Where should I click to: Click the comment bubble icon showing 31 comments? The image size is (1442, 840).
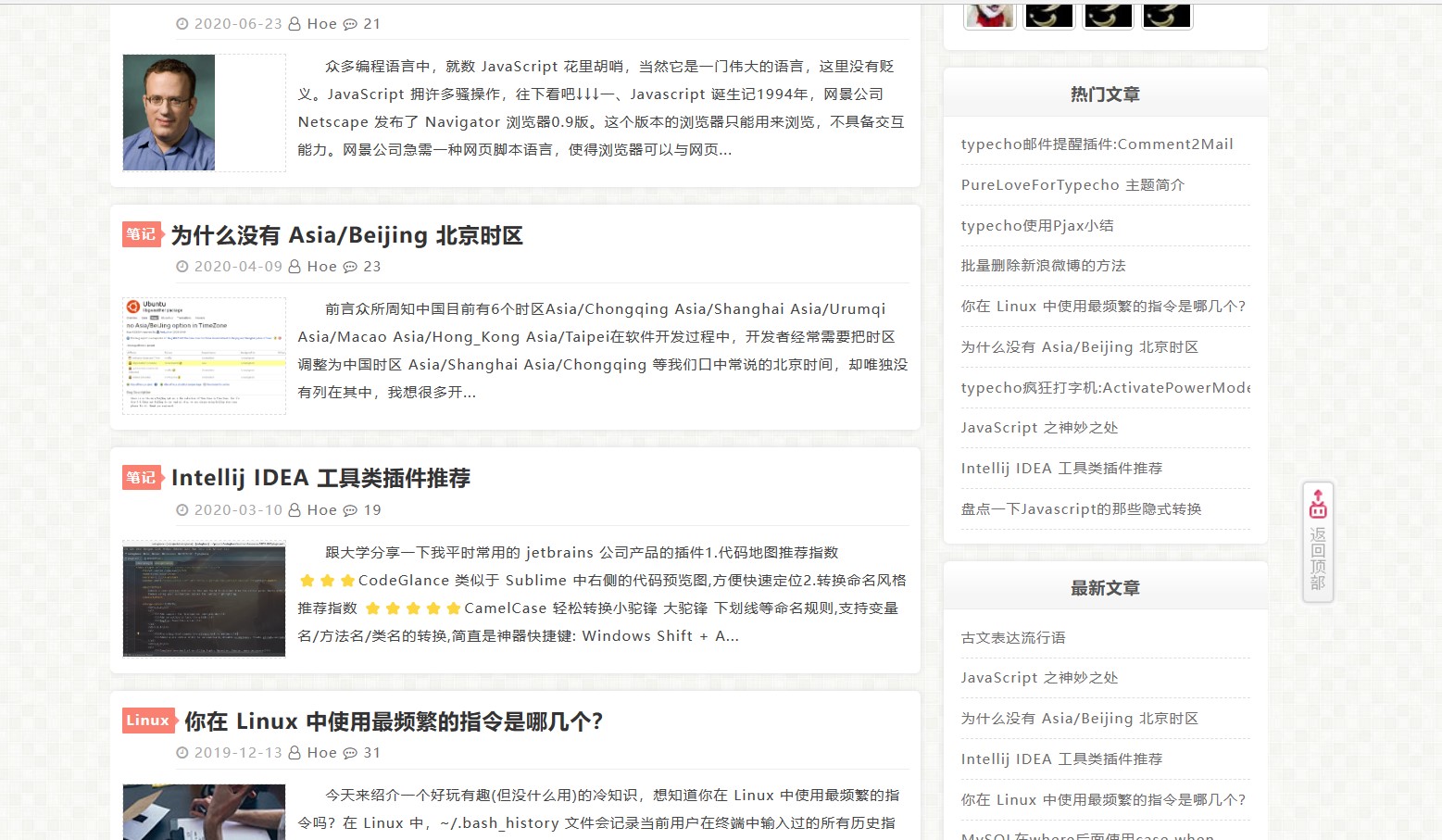[351, 753]
